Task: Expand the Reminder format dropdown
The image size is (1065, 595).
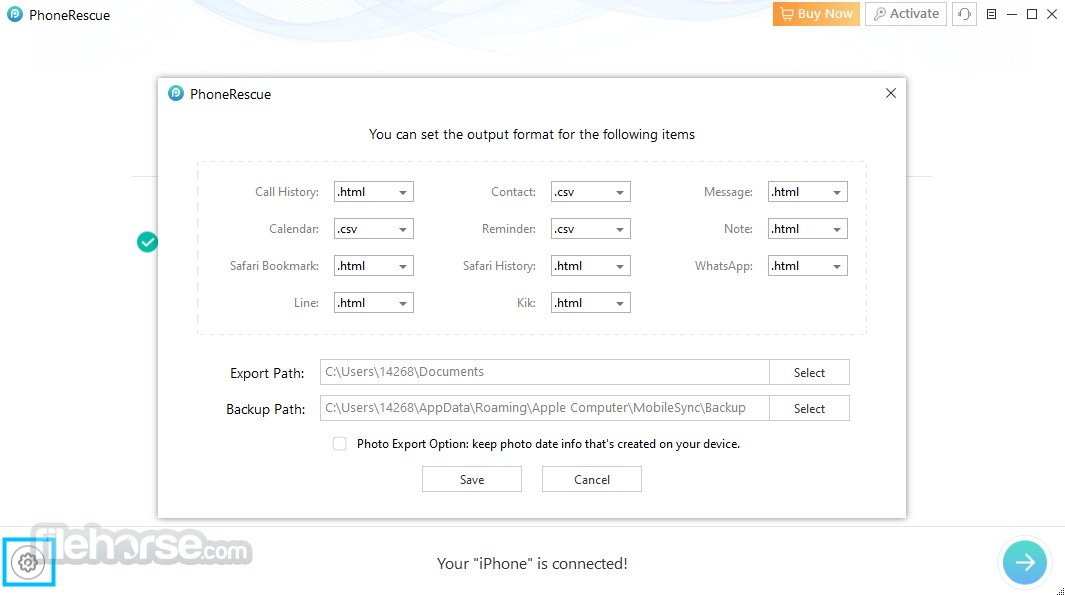Action: click(x=590, y=229)
